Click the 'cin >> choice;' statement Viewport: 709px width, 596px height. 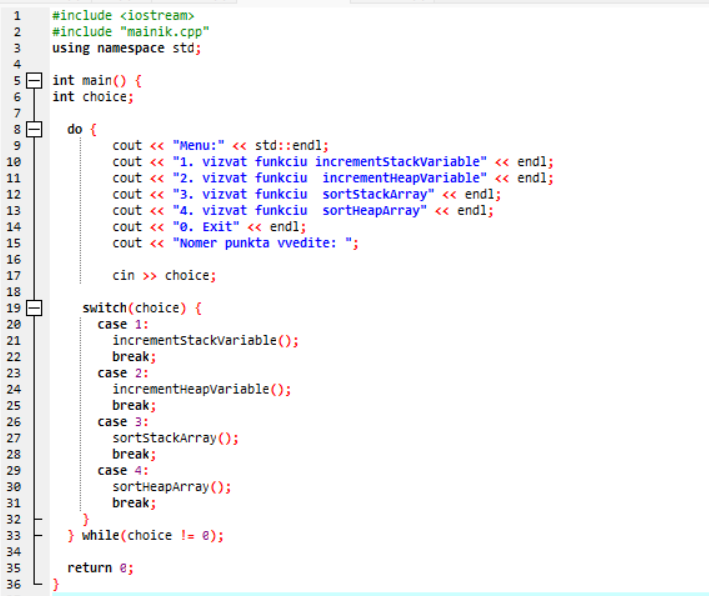click(x=164, y=275)
